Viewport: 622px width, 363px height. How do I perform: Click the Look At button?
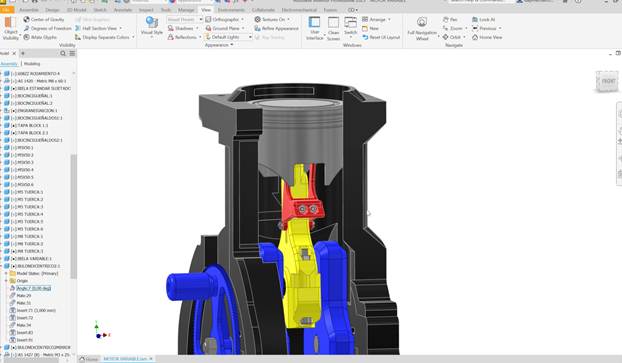(484, 19)
